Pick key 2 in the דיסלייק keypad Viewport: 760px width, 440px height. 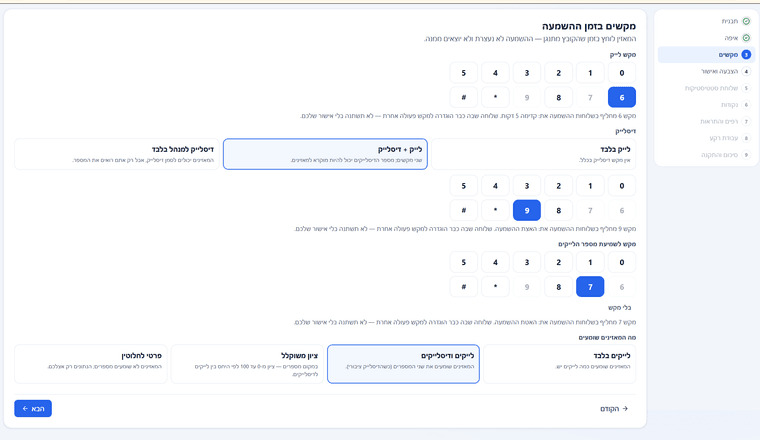click(x=558, y=186)
